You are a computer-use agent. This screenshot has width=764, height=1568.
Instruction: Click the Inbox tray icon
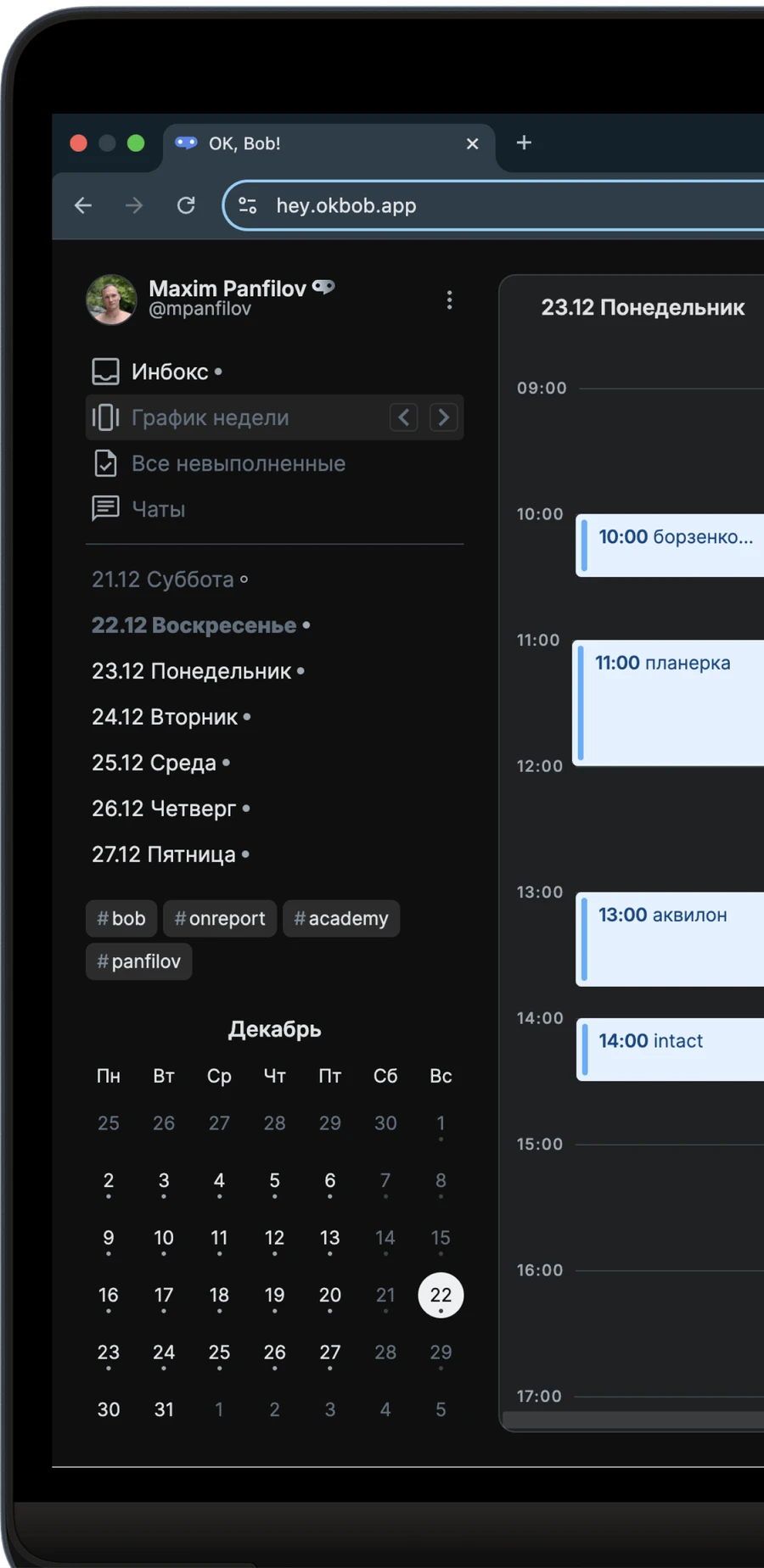click(x=105, y=372)
